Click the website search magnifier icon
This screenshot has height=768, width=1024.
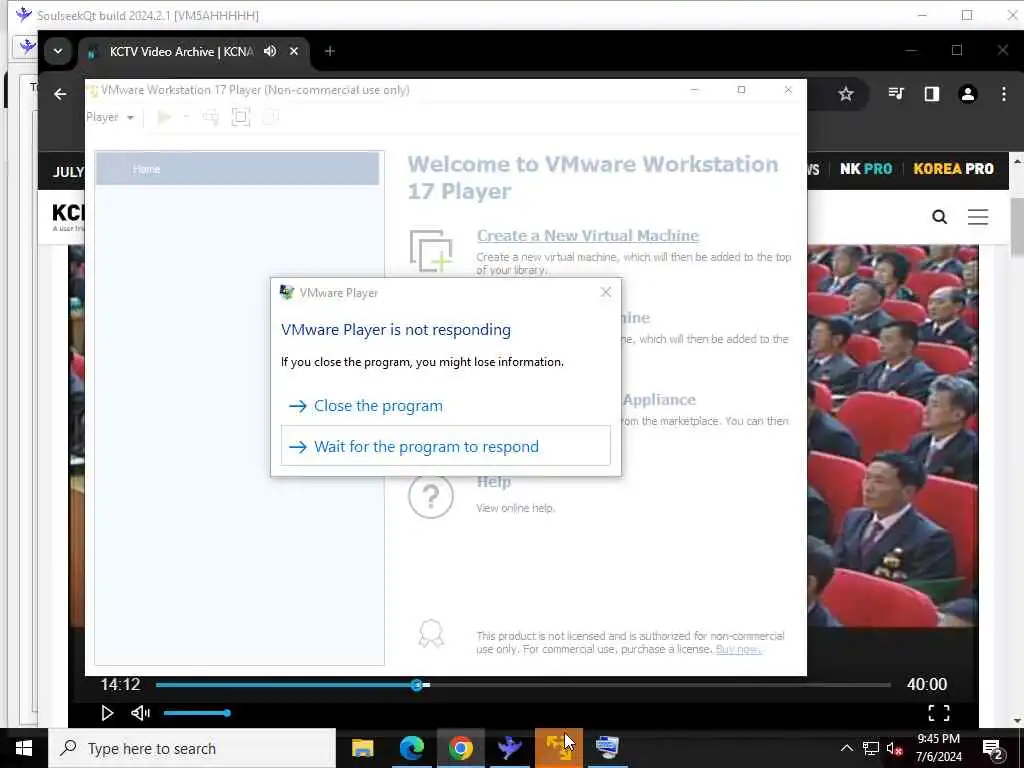pyautogui.click(x=939, y=217)
